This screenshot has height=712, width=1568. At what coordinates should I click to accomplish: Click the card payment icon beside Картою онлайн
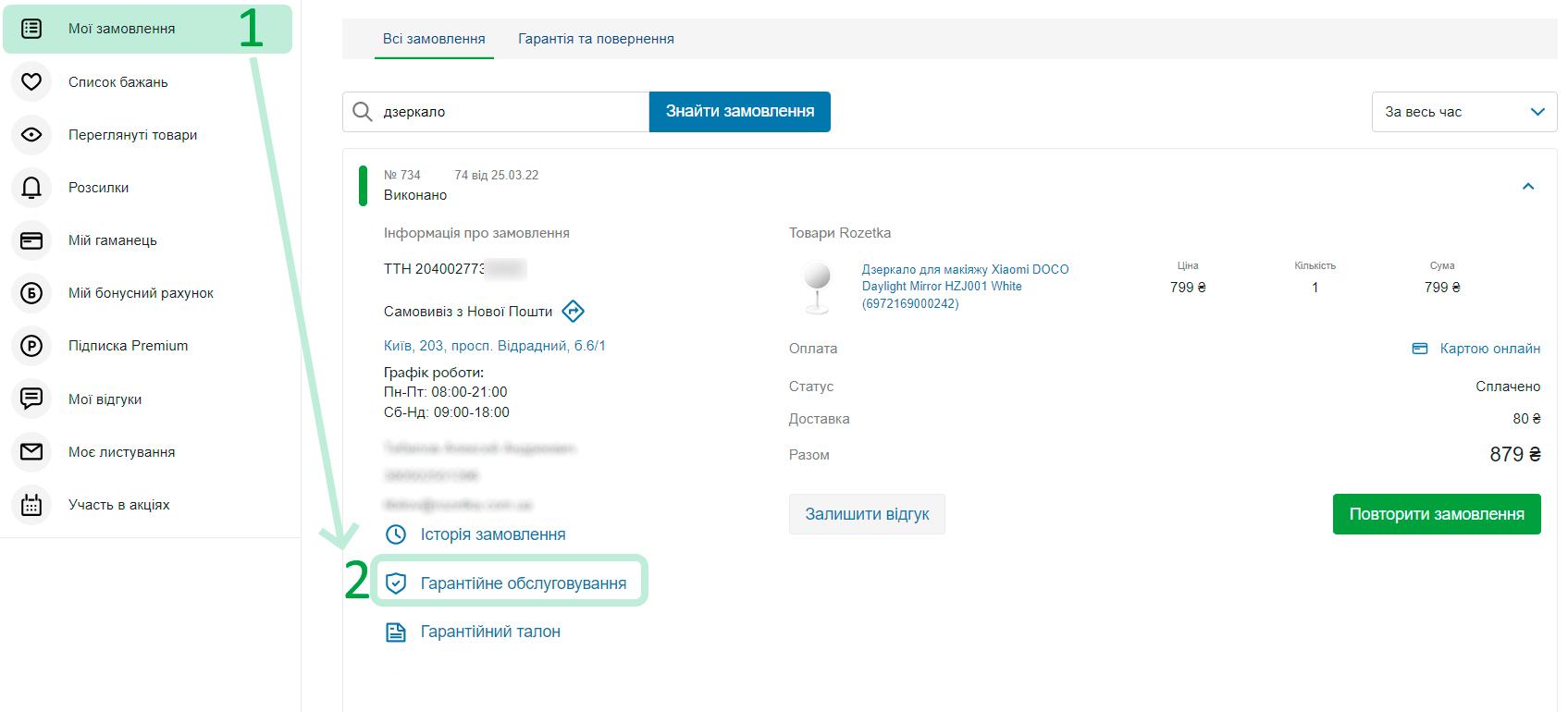click(1420, 349)
